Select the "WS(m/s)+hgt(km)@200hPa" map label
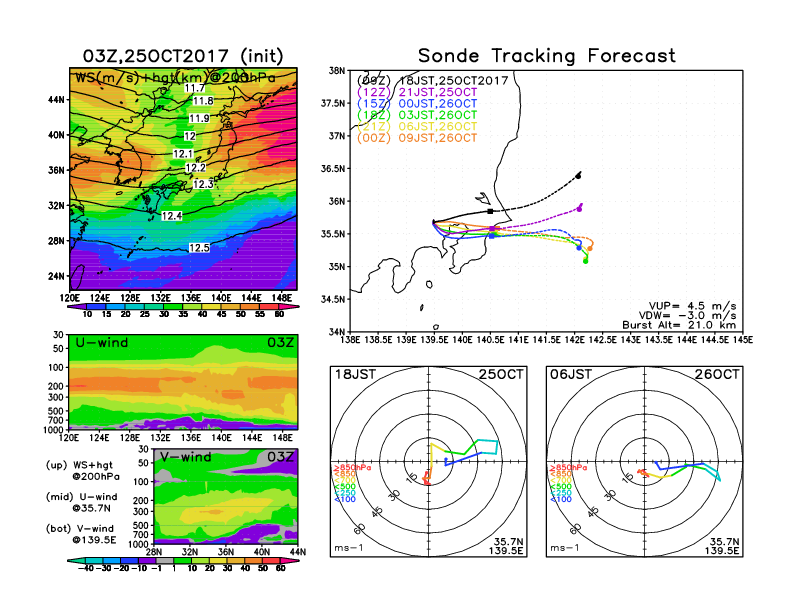792x612 pixels. coord(175,78)
